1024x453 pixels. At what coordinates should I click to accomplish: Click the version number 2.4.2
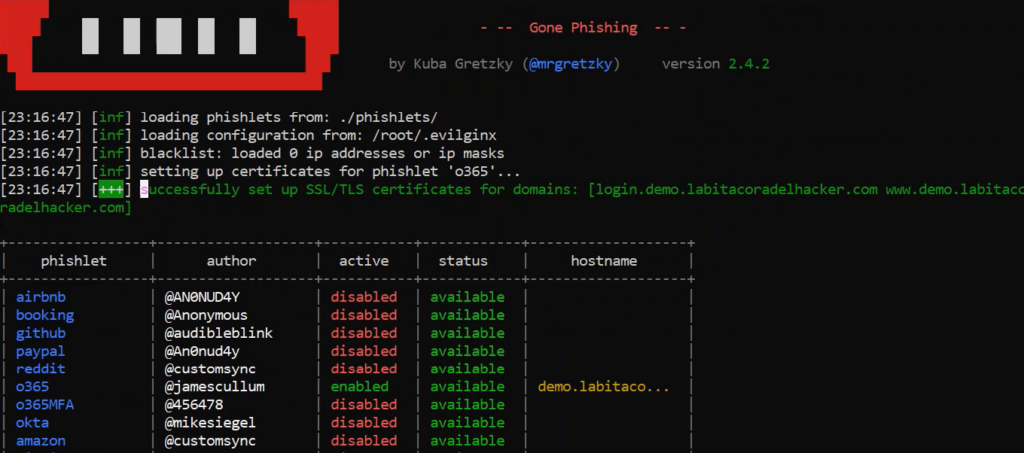point(749,64)
